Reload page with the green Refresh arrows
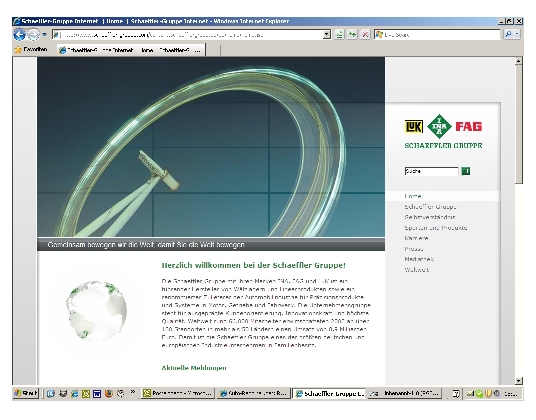This screenshot has height=420, width=536. tap(352, 35)
